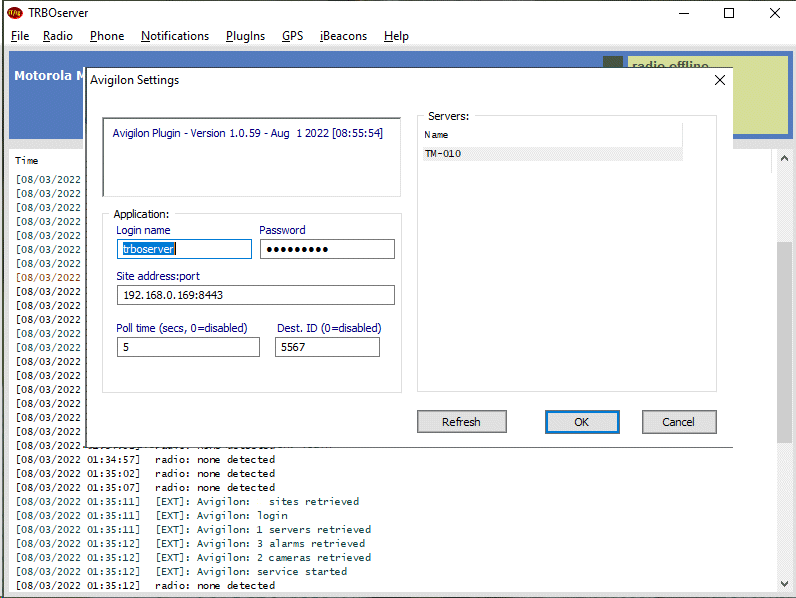Confirm settings with the OK button
796x598 pixels.
tap(581, 422)
